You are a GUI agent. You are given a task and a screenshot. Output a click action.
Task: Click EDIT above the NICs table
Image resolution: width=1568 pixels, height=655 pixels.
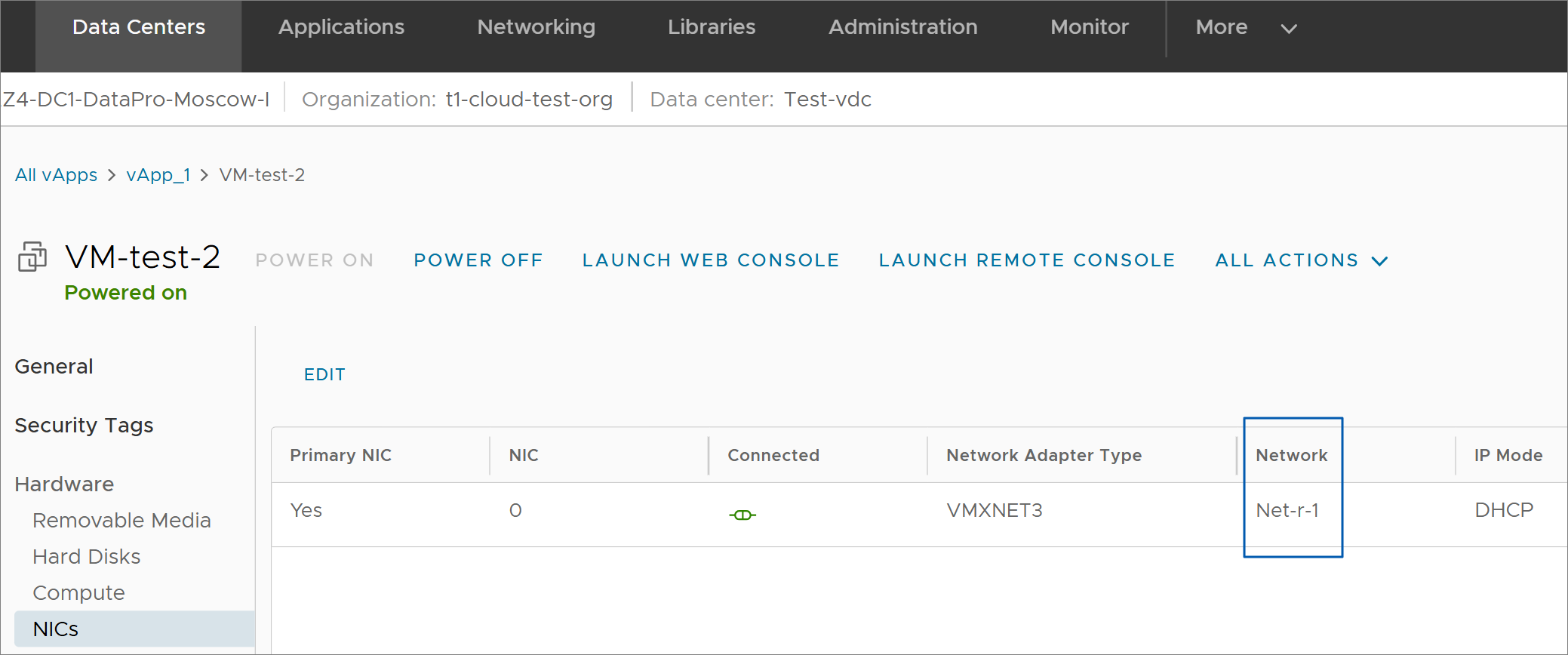324,375
